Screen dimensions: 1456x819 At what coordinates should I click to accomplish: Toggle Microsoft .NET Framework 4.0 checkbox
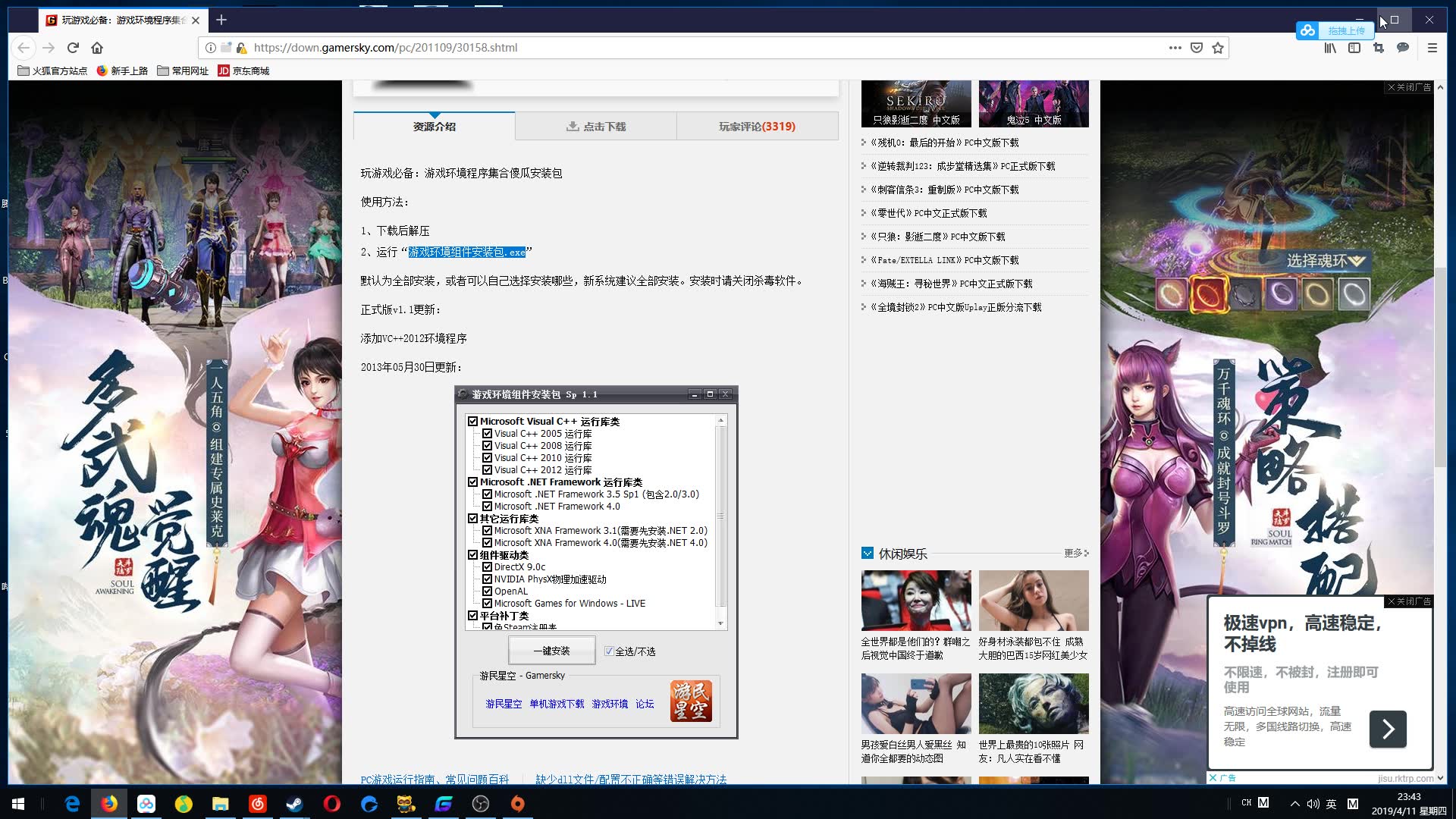click(x=488, y=507)
